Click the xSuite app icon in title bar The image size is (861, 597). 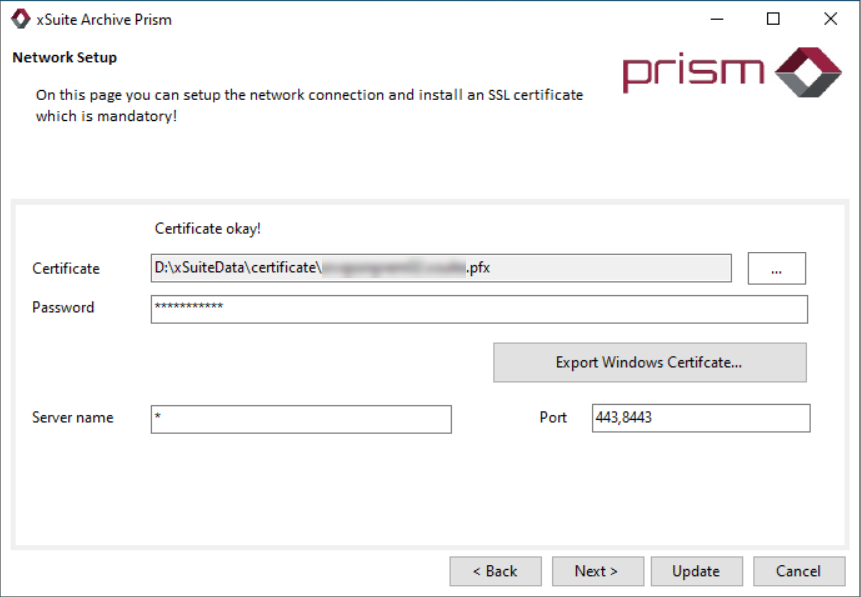coord(20,19)
